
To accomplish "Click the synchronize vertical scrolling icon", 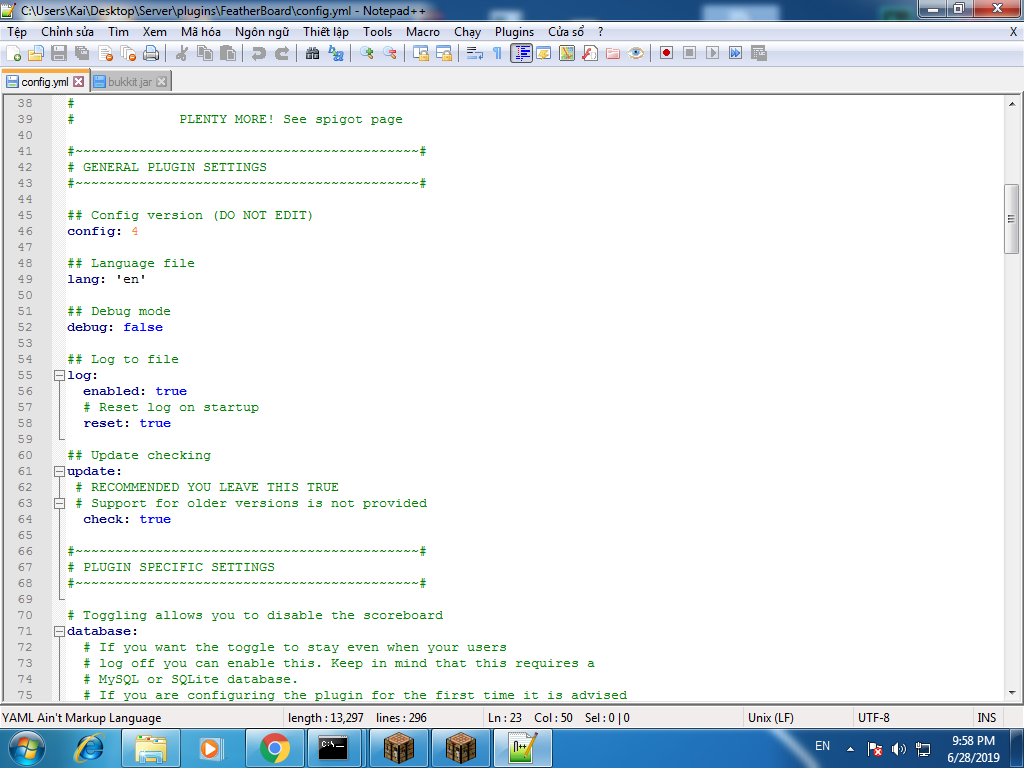I will 421,54.
